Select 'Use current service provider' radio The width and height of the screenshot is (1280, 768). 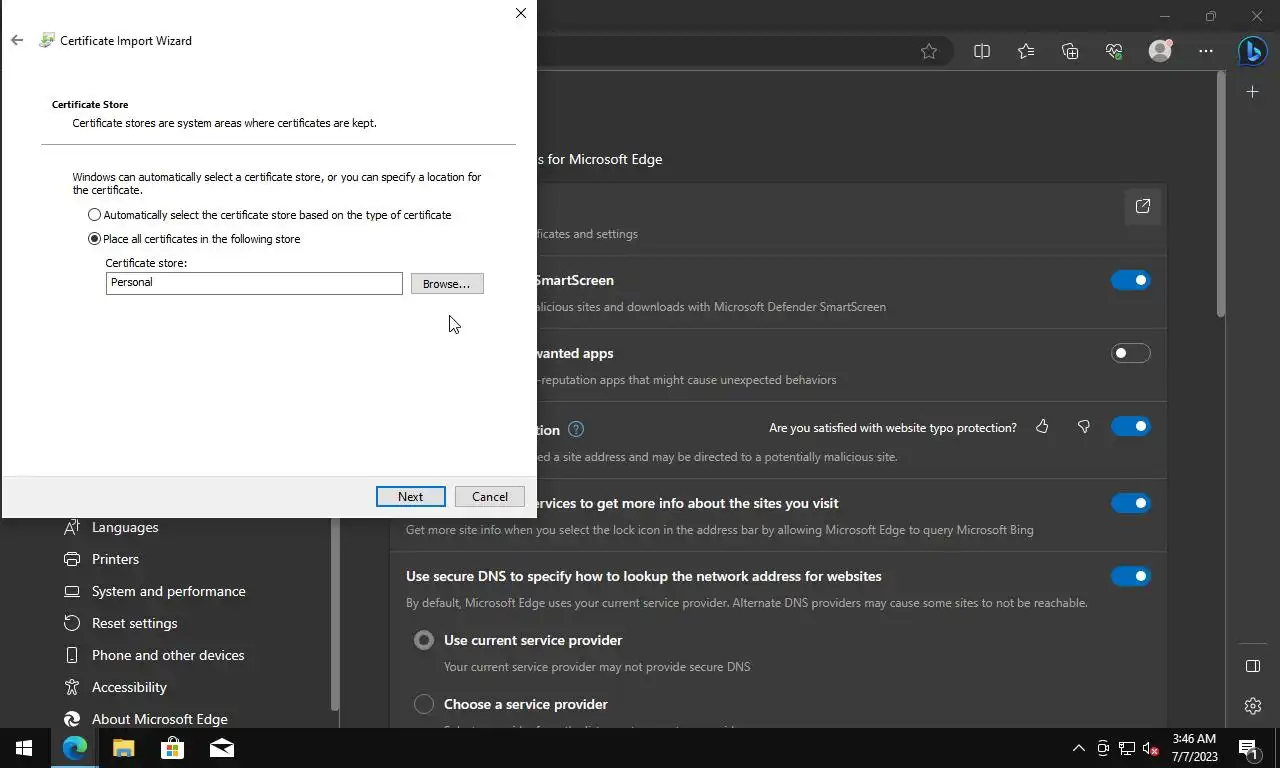pyautogui.click(x=424, y=640)
